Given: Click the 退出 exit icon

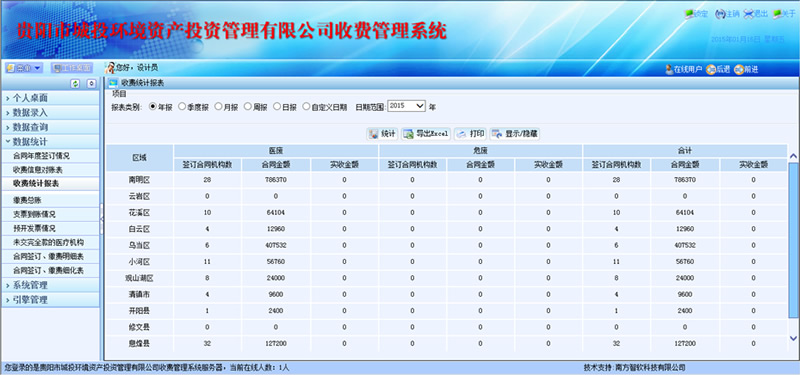Looking at the screenshot, I should tap(748, 14).
